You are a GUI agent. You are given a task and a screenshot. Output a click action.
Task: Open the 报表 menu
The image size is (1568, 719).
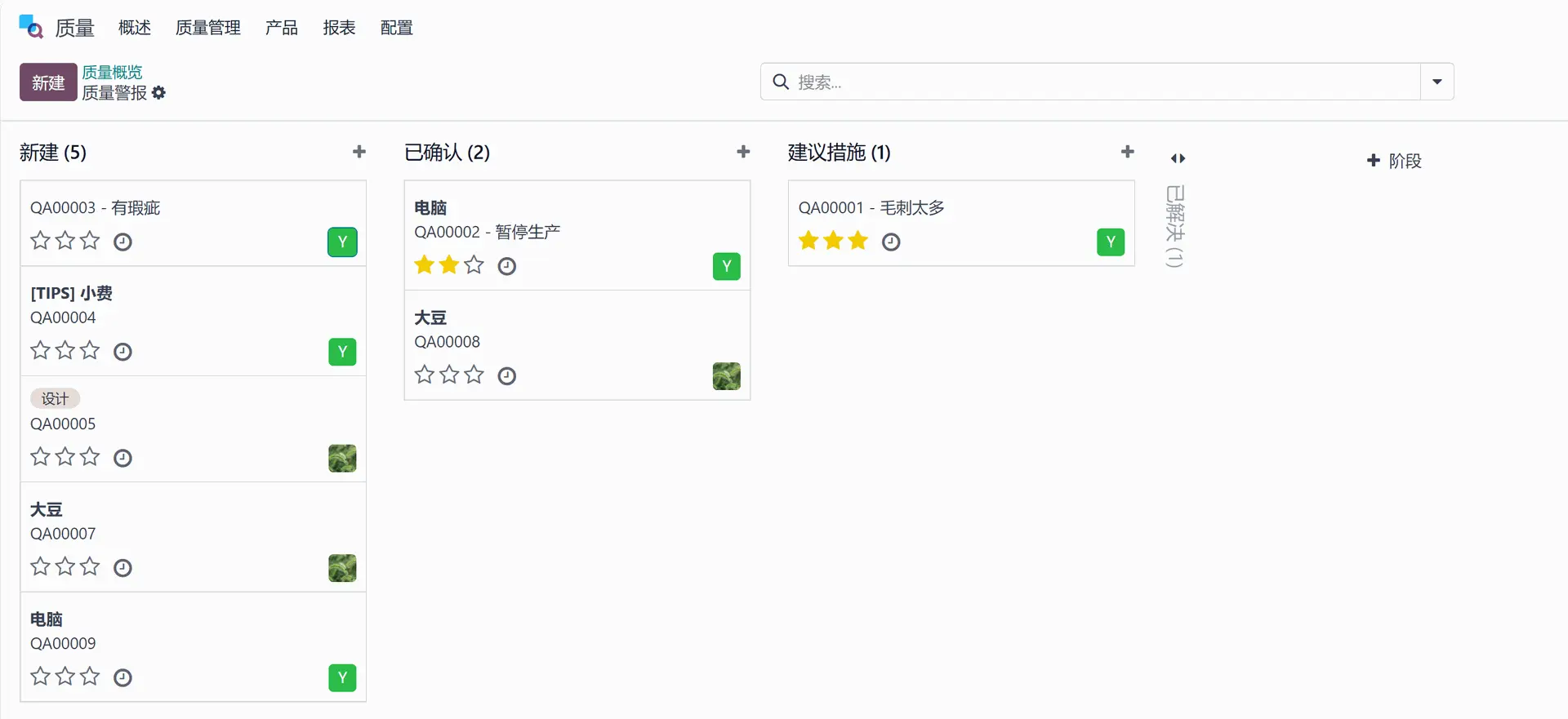(x=339, y=28)
